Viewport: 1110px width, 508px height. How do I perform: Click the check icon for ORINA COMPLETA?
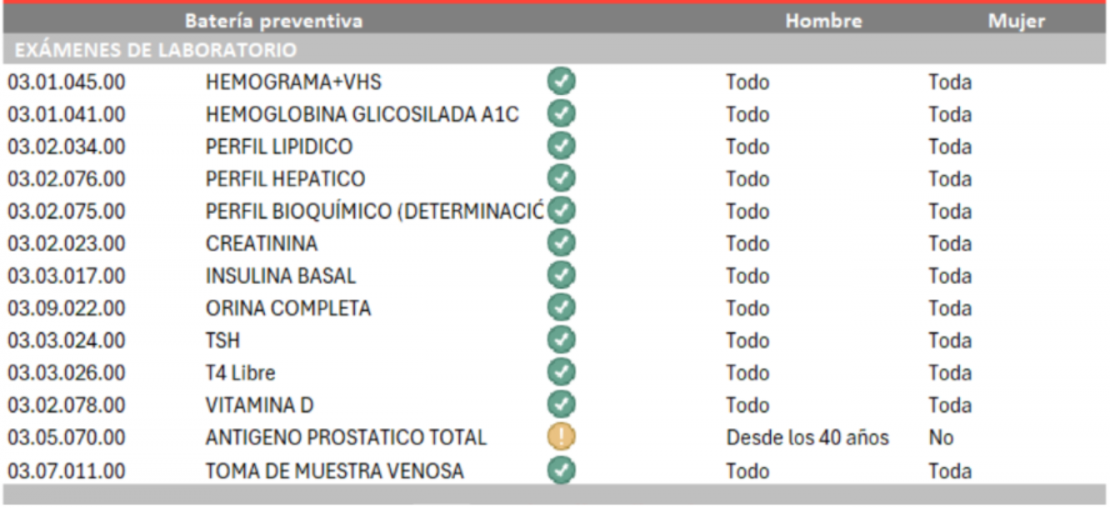pos(562,308)
